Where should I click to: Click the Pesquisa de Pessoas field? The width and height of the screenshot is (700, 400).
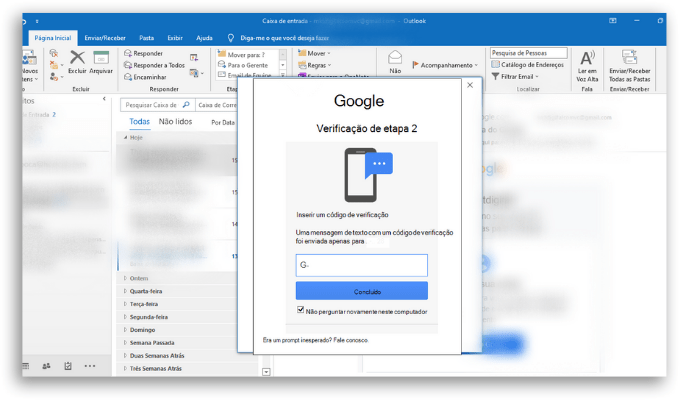point(529,53)
